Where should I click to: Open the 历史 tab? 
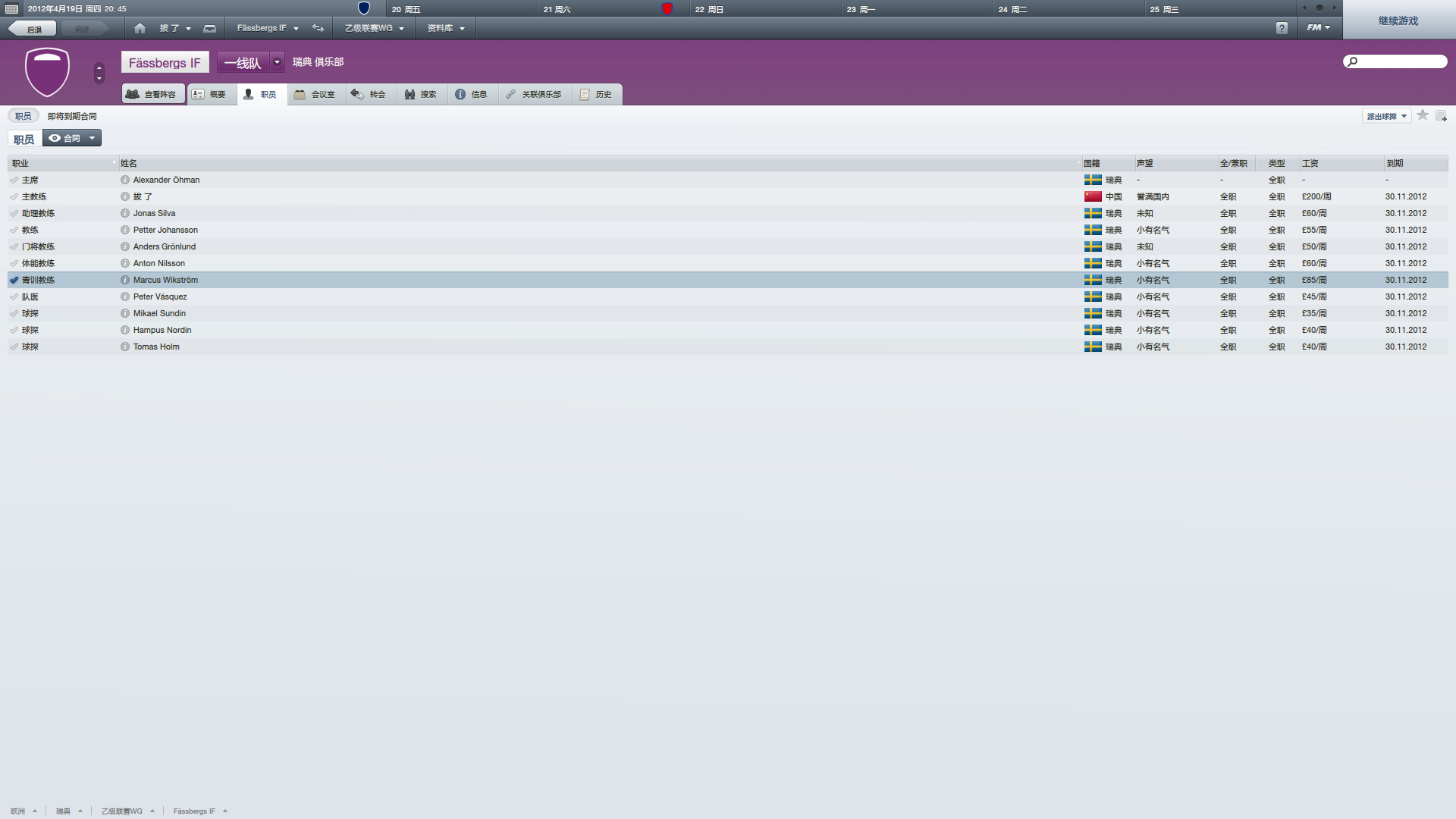point(596,94)
